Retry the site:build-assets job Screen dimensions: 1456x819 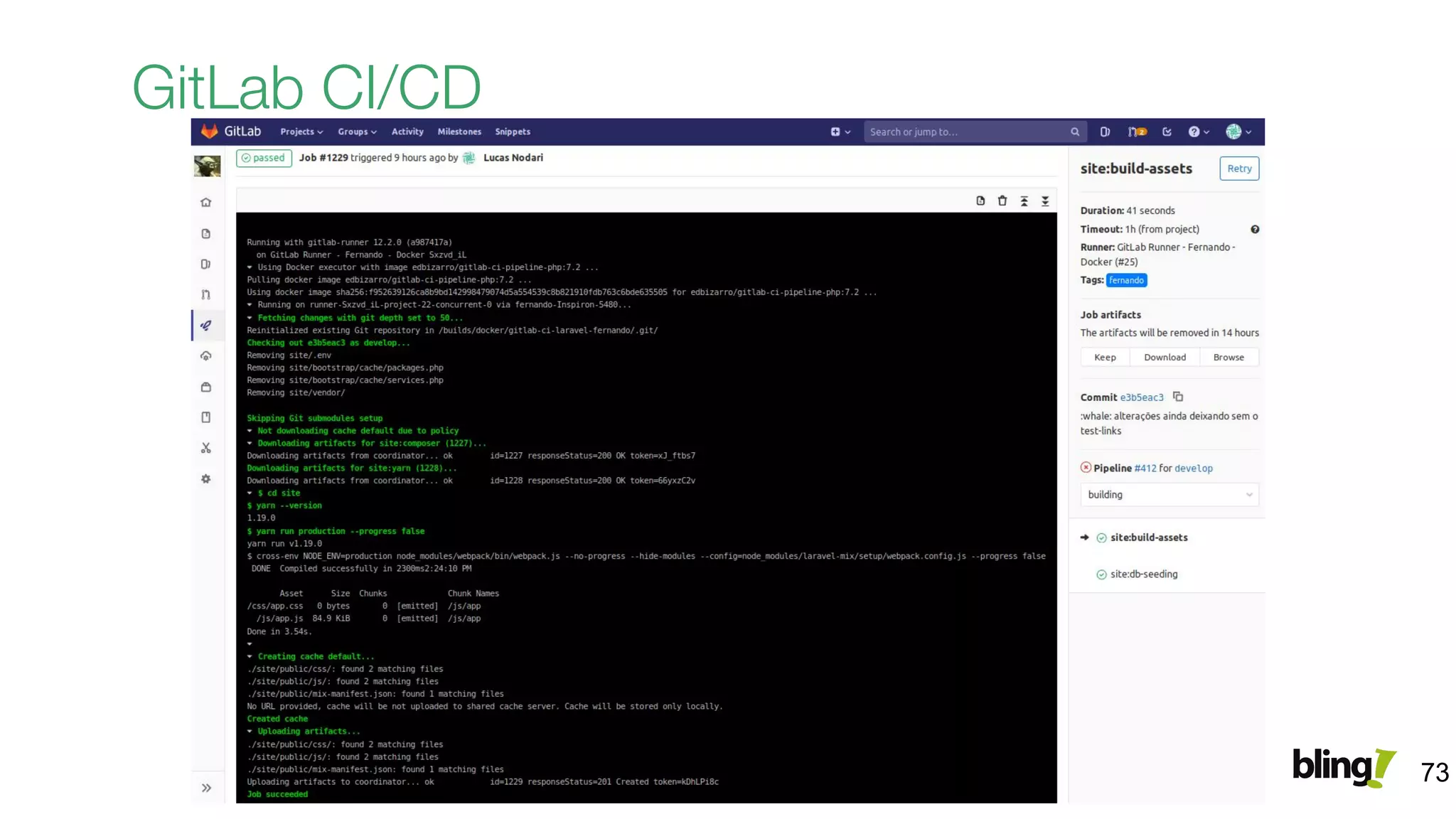coord(1239,168)
